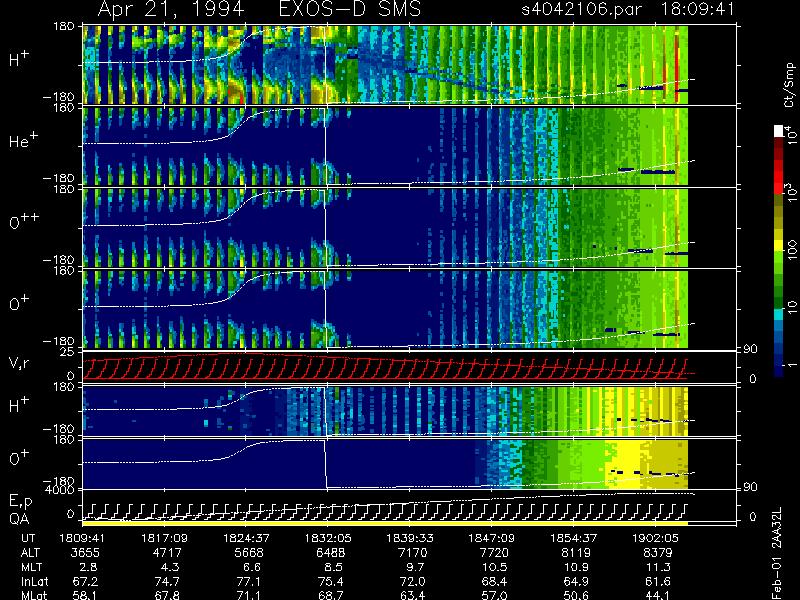Click the file name 's4042106.par'
Viewport: 800px width, 600px height.
[581, 10]
